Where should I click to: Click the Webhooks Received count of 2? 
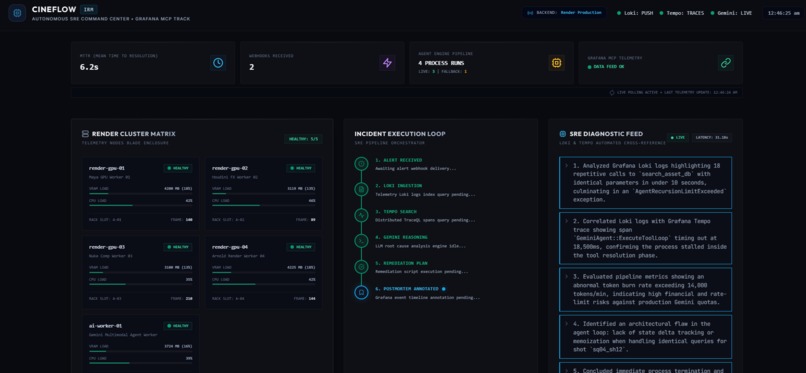click(x=251, y=67)
